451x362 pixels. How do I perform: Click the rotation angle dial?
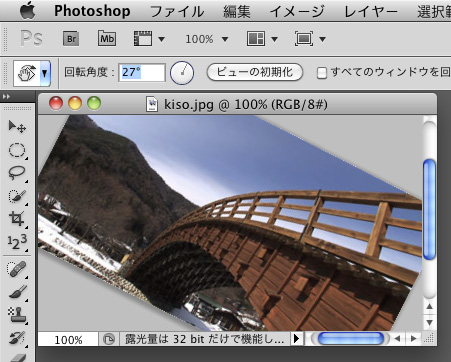coord(182,73)
